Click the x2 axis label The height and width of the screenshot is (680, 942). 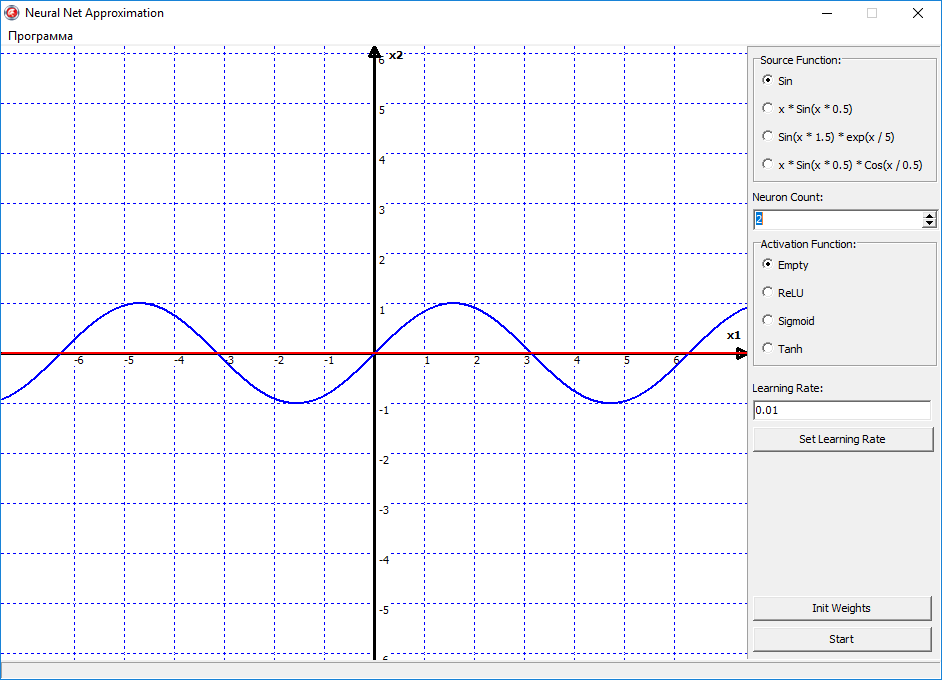coord(396,55)
